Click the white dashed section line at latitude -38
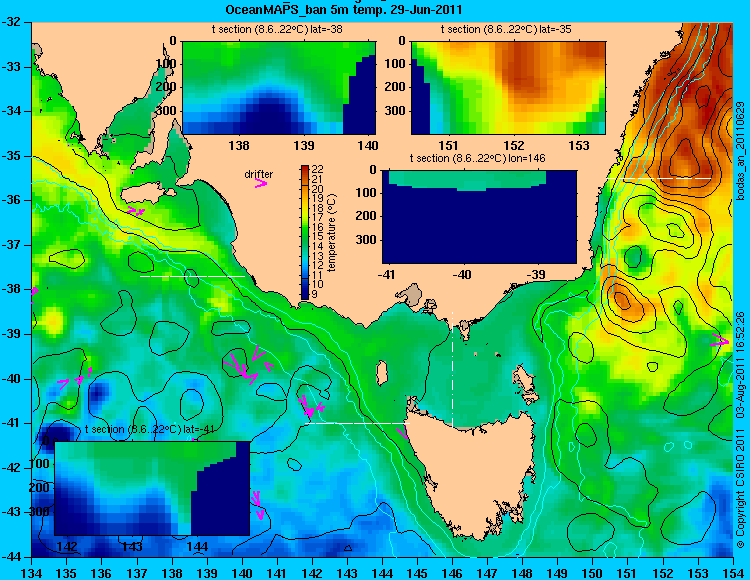750x580 pixels. 192,276
